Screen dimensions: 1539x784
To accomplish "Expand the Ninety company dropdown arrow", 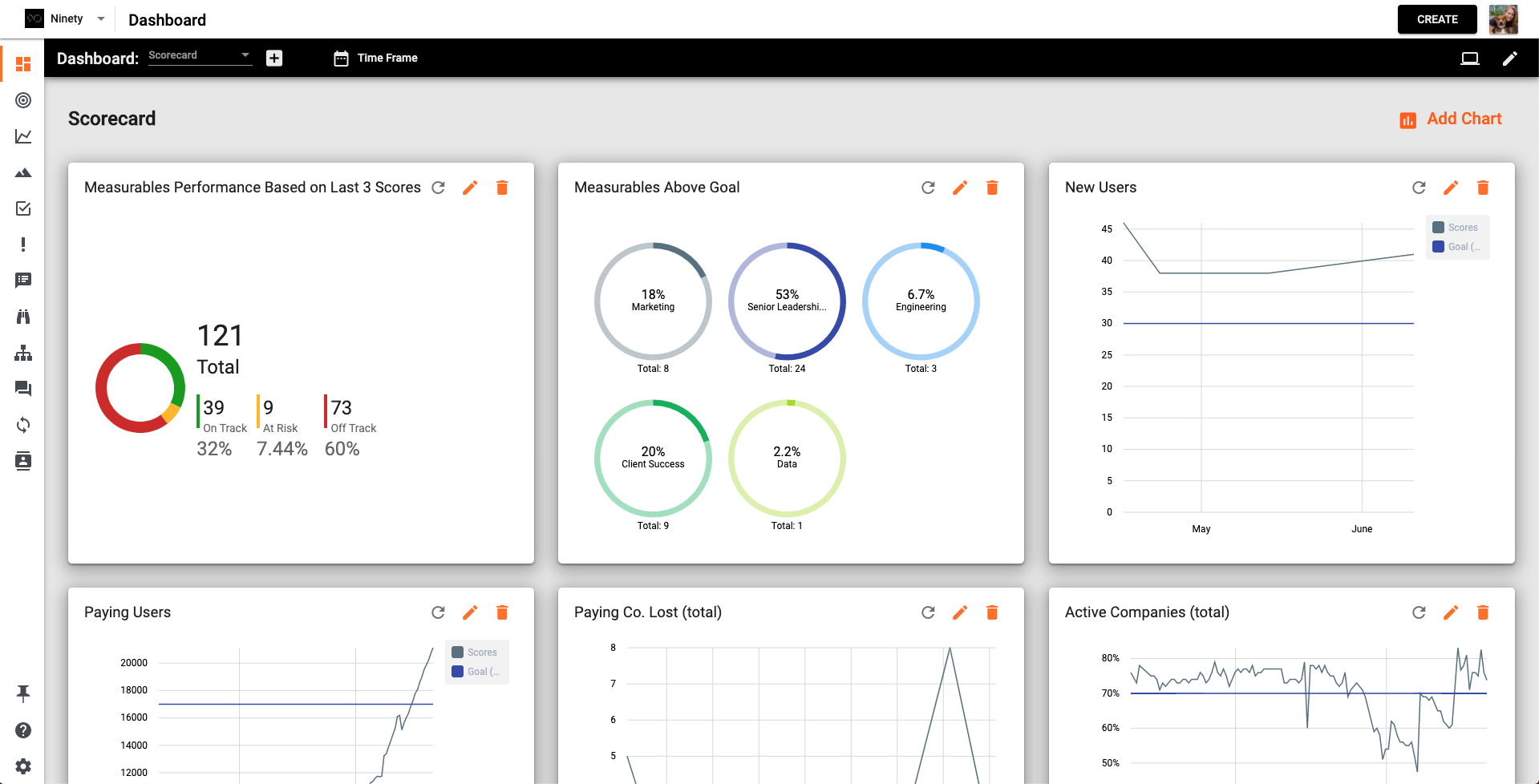I will coord(101,18).
